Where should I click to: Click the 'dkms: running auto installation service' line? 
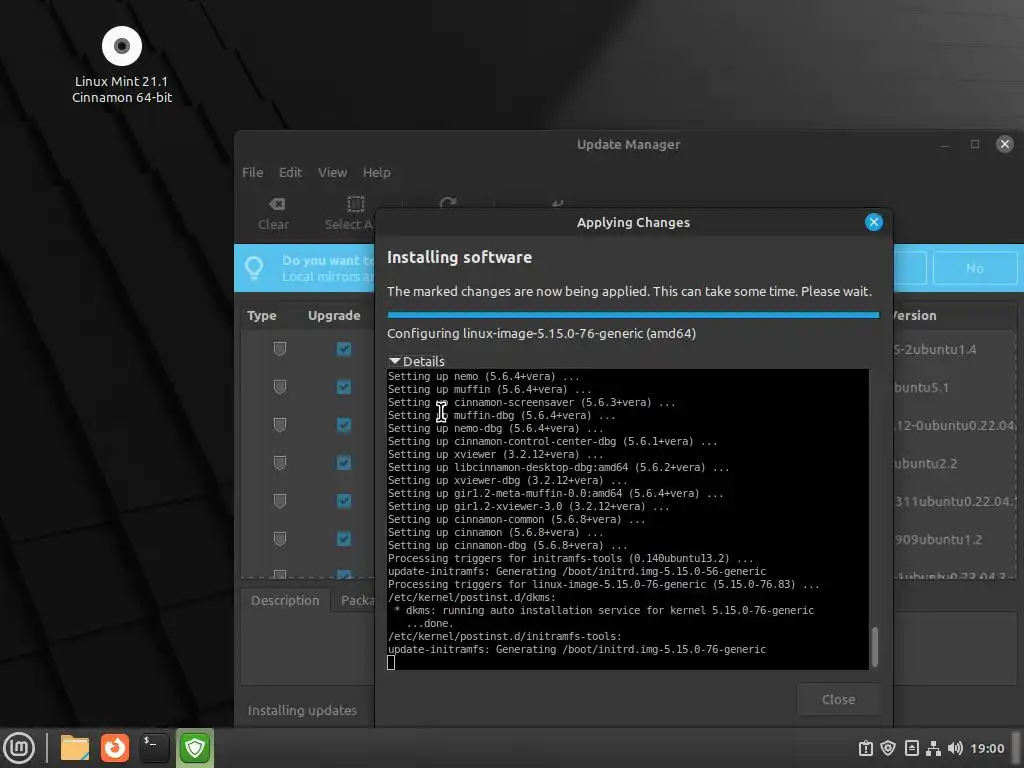coord(604,611)
